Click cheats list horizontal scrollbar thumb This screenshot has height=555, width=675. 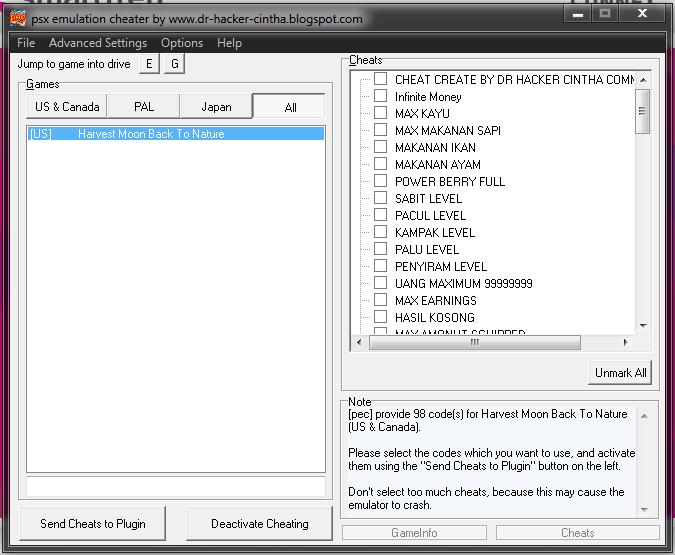click(474, 343)
